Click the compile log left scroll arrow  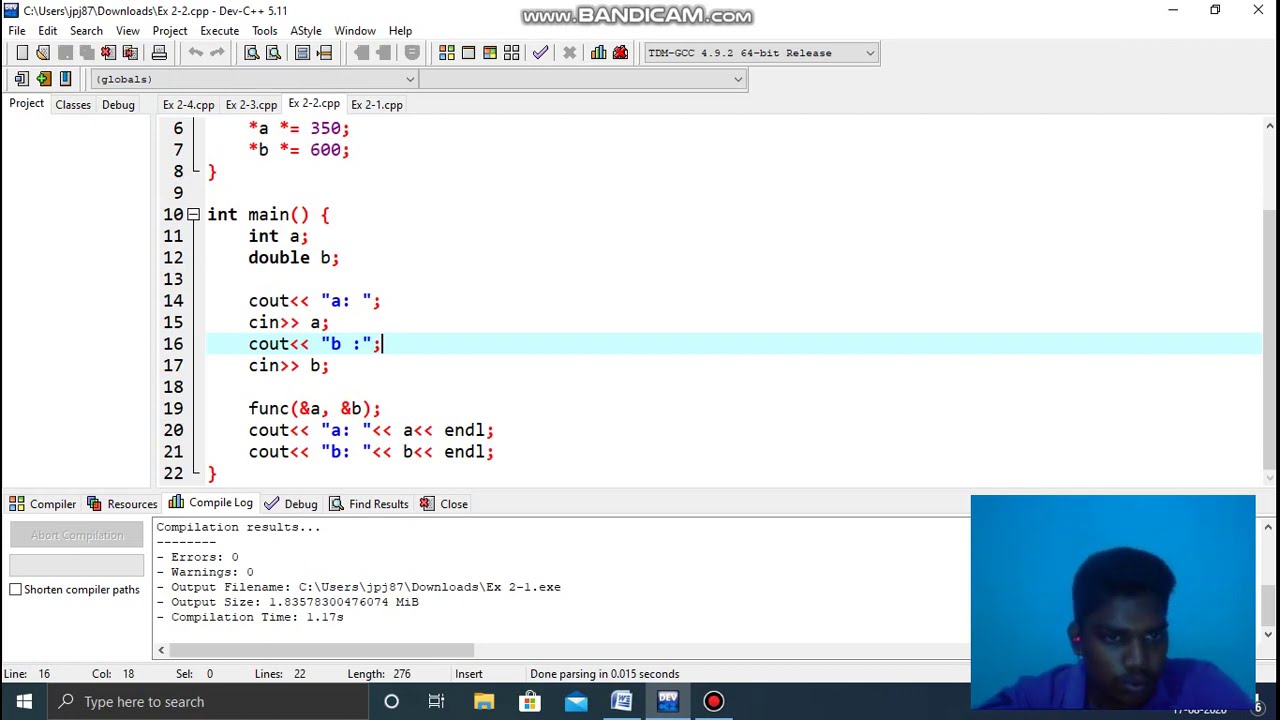pos(161,650)
